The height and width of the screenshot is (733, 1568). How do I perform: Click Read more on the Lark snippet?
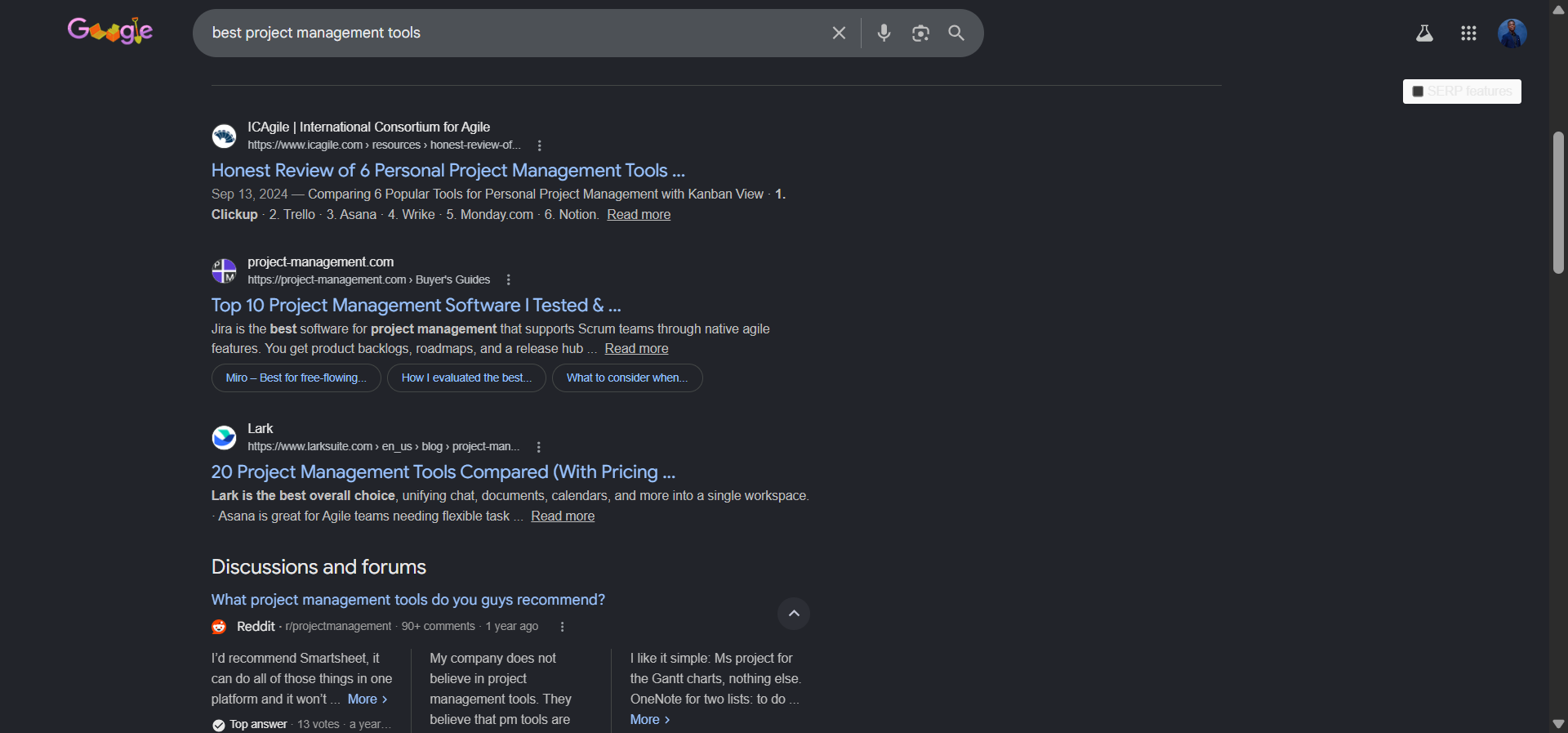[x=563, y=516]
